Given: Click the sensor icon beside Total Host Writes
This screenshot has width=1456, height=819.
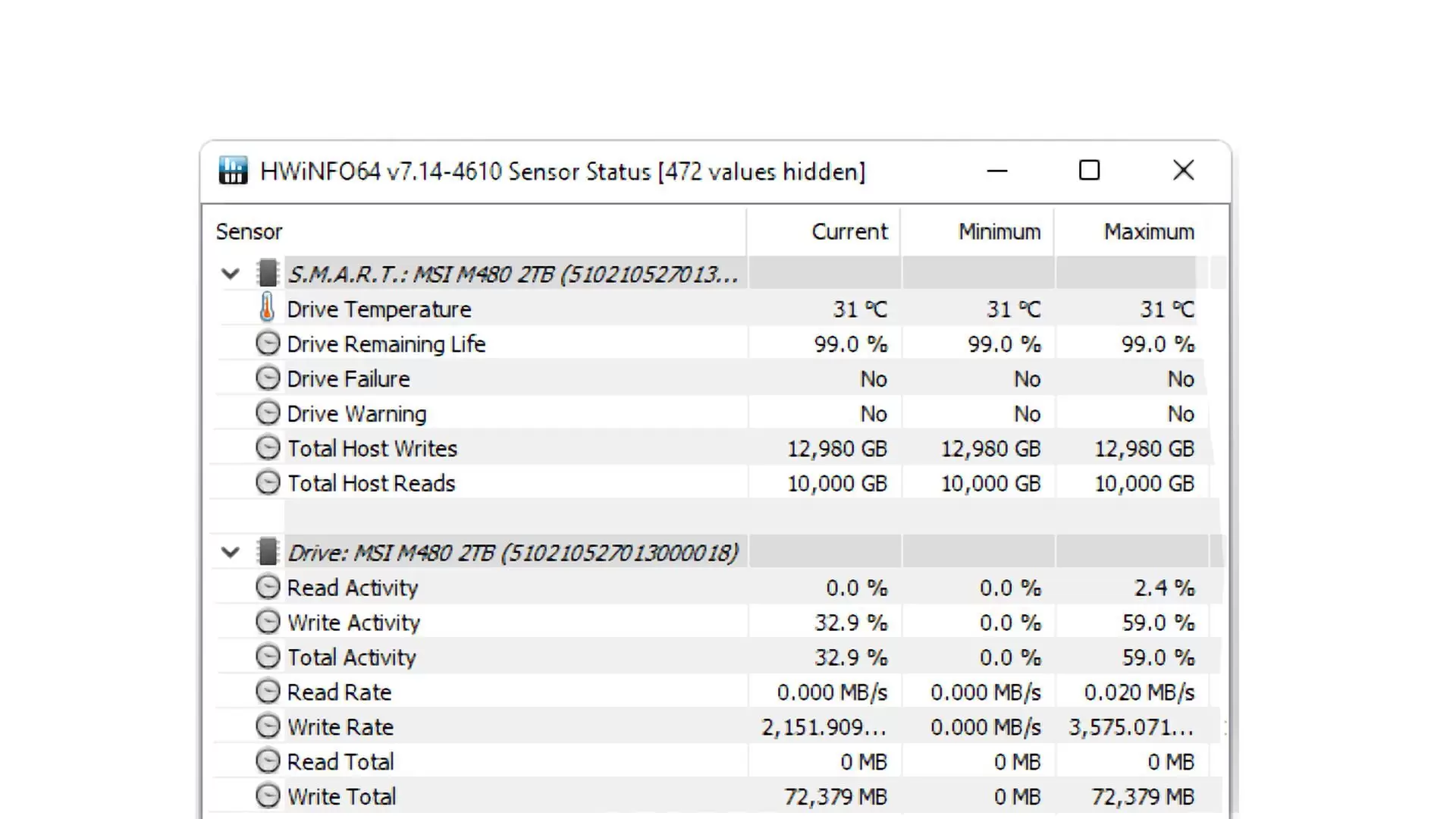Looking at the screenshot, I should [267, 447].
